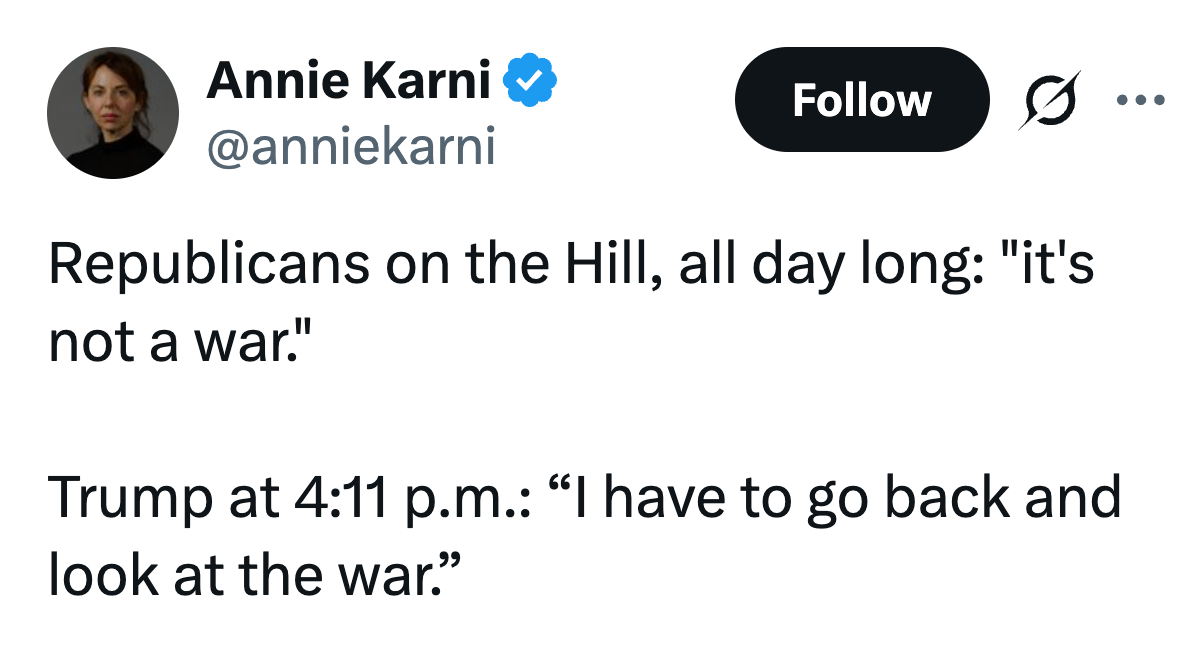This screenshot has height=646, width=1184.
Task: Open Annie Karni's profile picture
Action: click(112, 112)
